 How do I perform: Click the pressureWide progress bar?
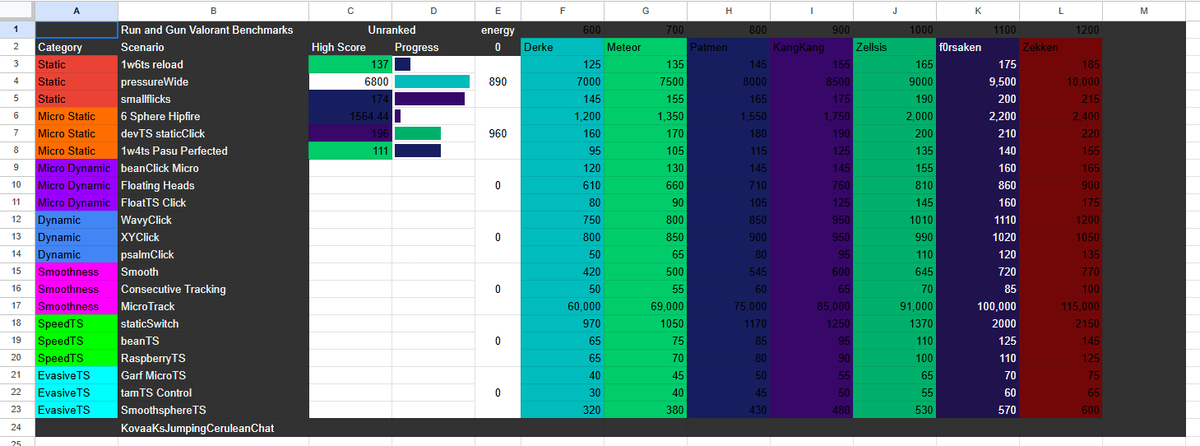(x=433, y=81)
